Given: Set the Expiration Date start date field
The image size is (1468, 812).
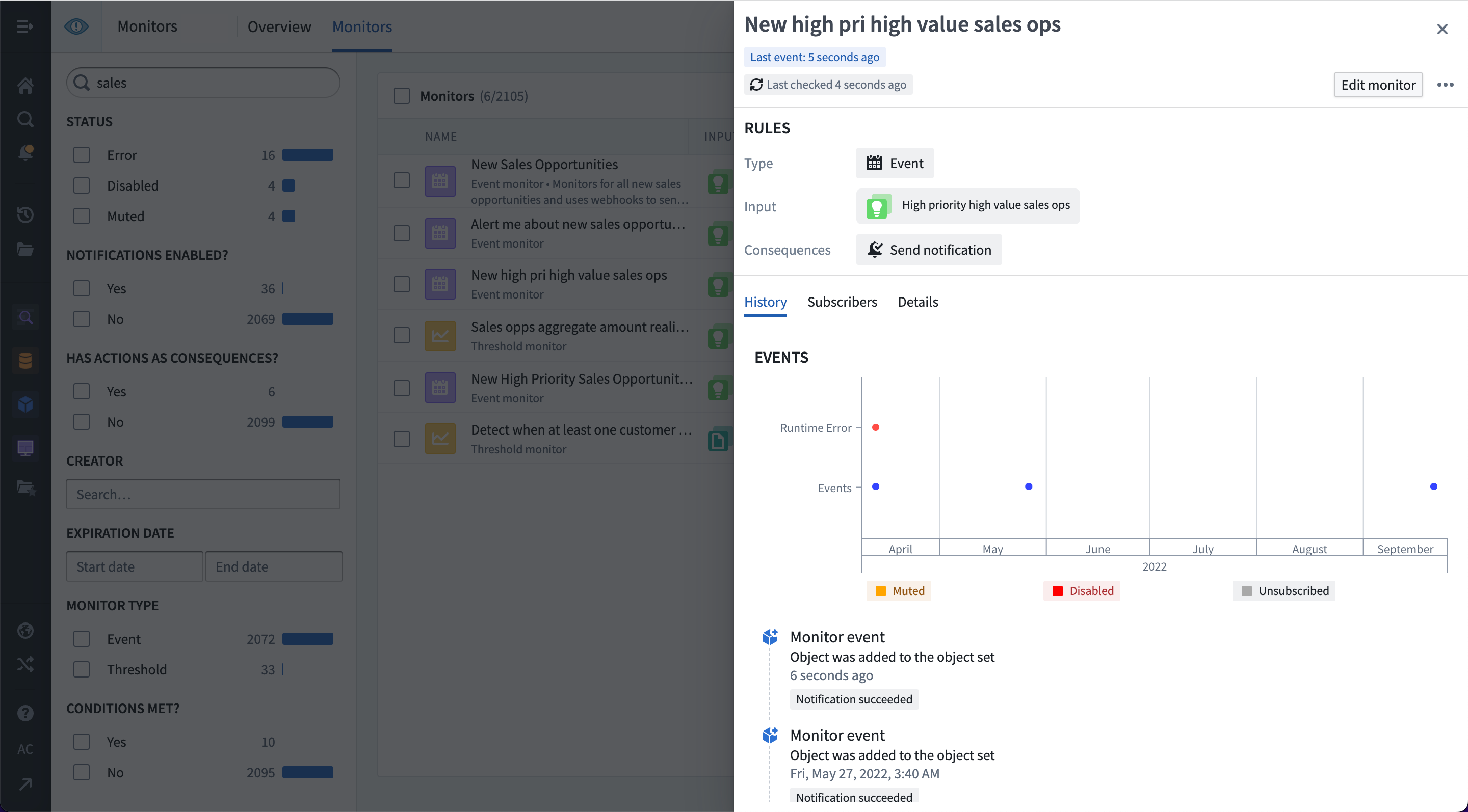Looking at the screenshot, I should pos(134,566).
